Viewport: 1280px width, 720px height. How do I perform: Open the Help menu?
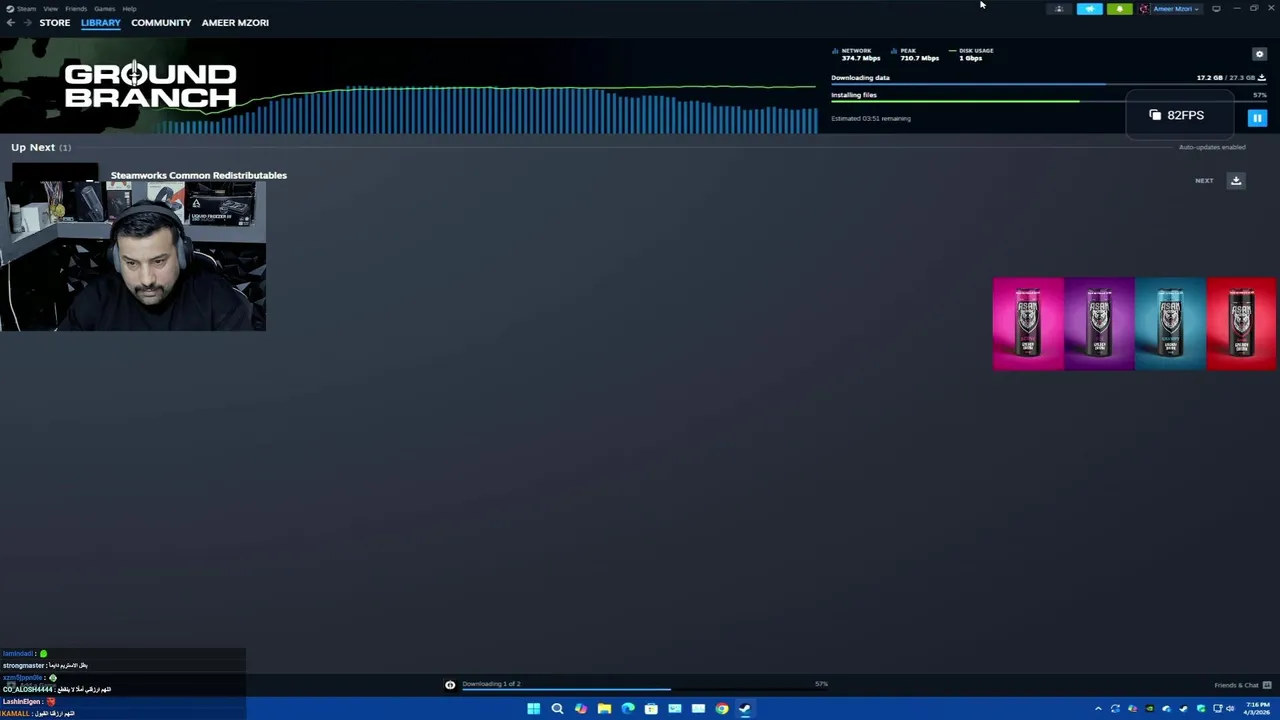point(129,8)
